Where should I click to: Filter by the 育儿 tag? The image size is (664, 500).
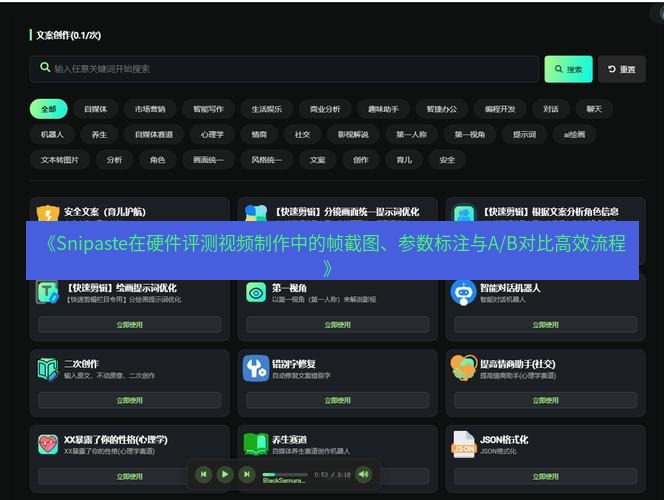click(x=404, y=160)
